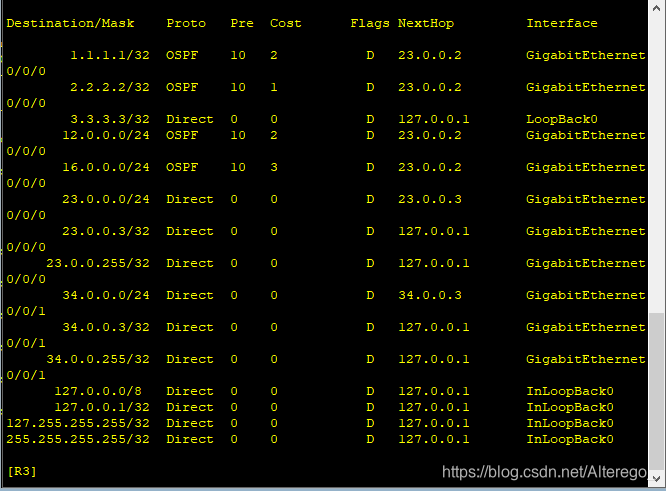Viewport: 666px width, 491px height.
Task: Click destination 34.0.0.0/24
Action: pos(106,295)
